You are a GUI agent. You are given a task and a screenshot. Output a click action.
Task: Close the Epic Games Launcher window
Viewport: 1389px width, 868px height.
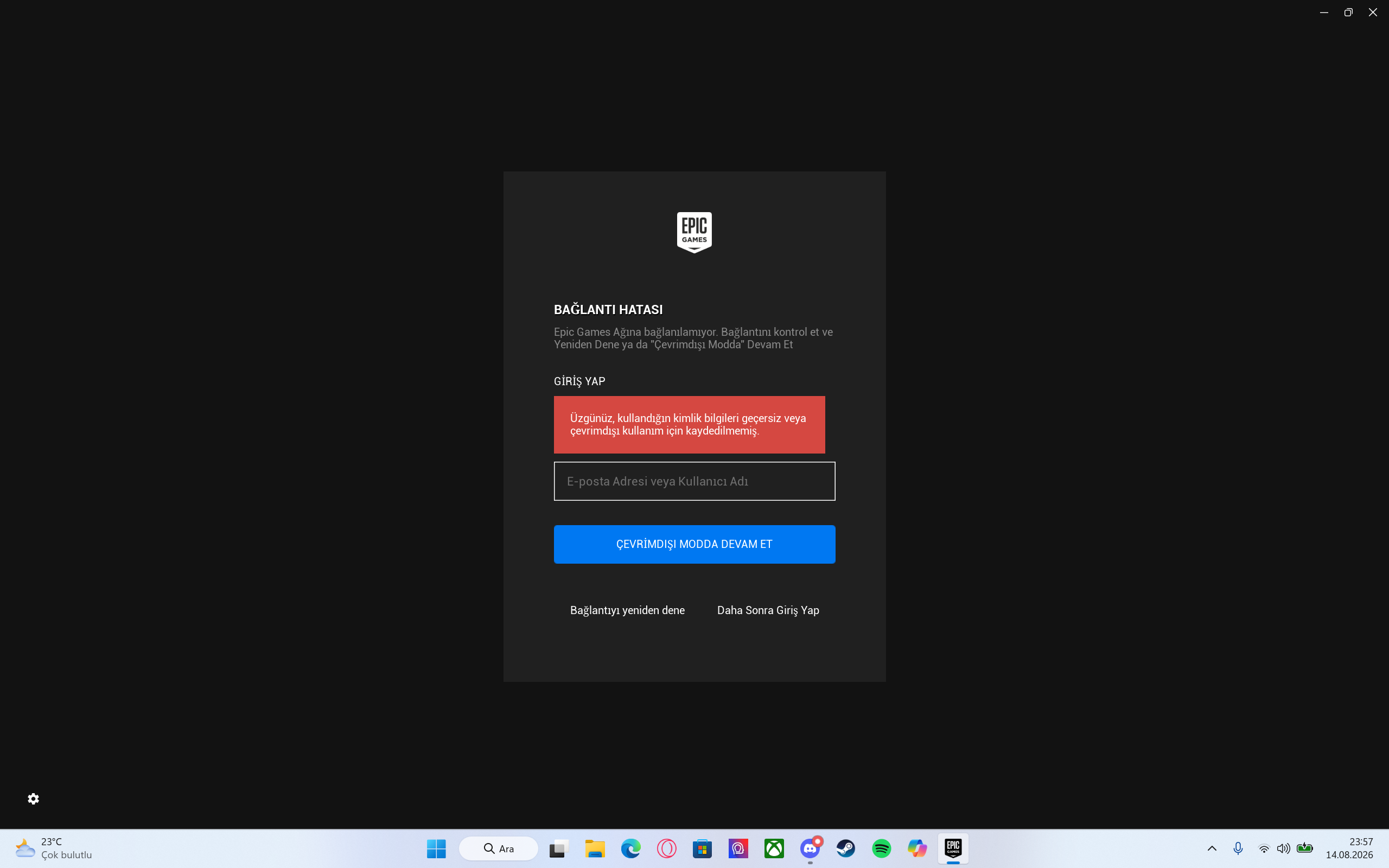(1373, 12)
